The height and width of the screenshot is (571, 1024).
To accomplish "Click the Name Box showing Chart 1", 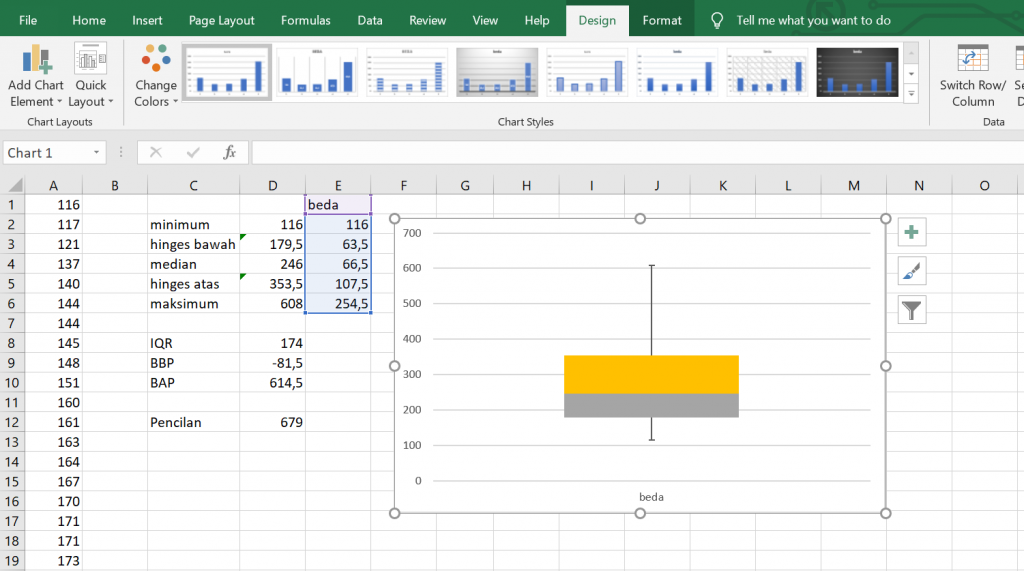I will pyautogui.click(x=46, y=152).
